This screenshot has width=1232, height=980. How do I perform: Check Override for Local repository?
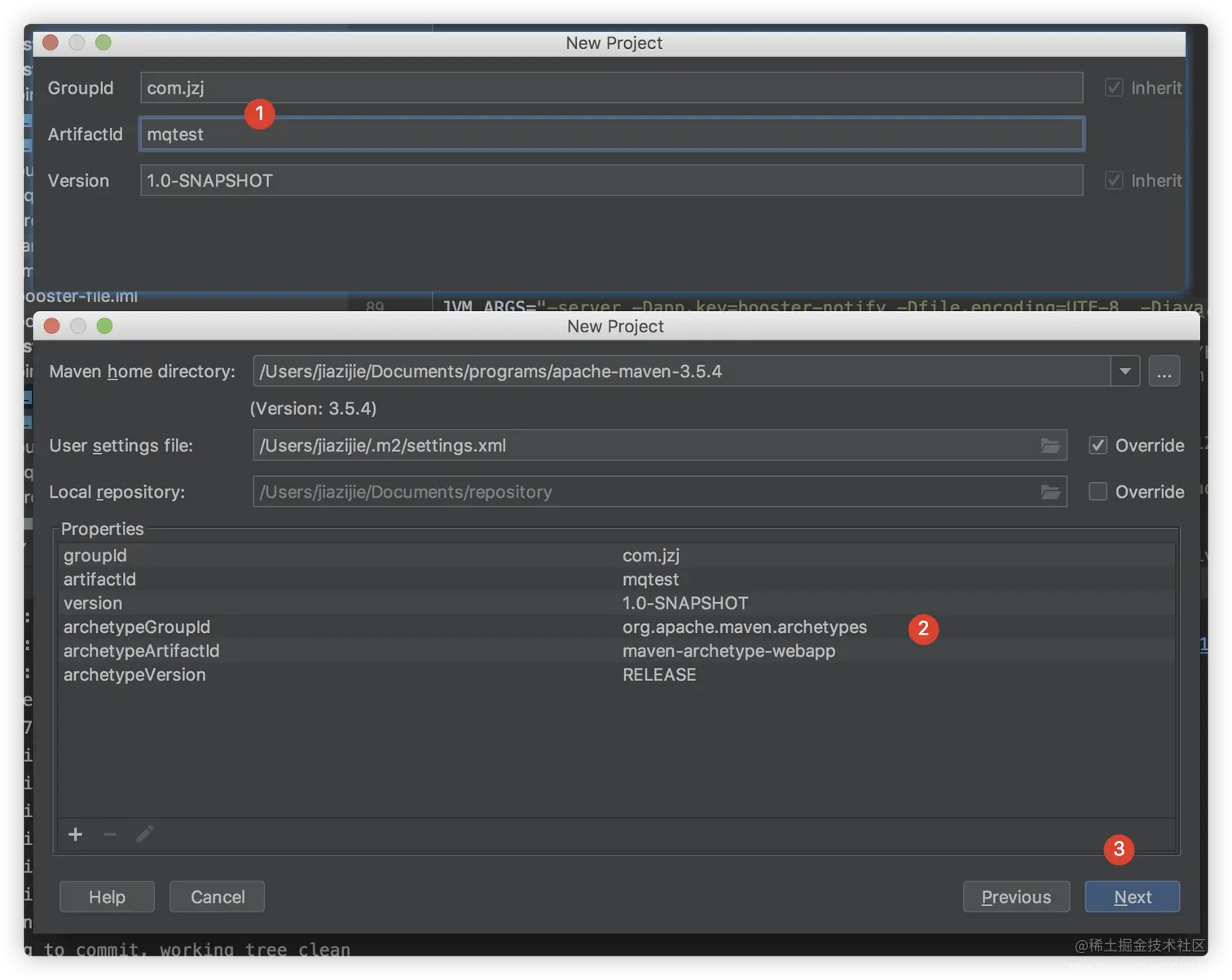[1098, 492]
